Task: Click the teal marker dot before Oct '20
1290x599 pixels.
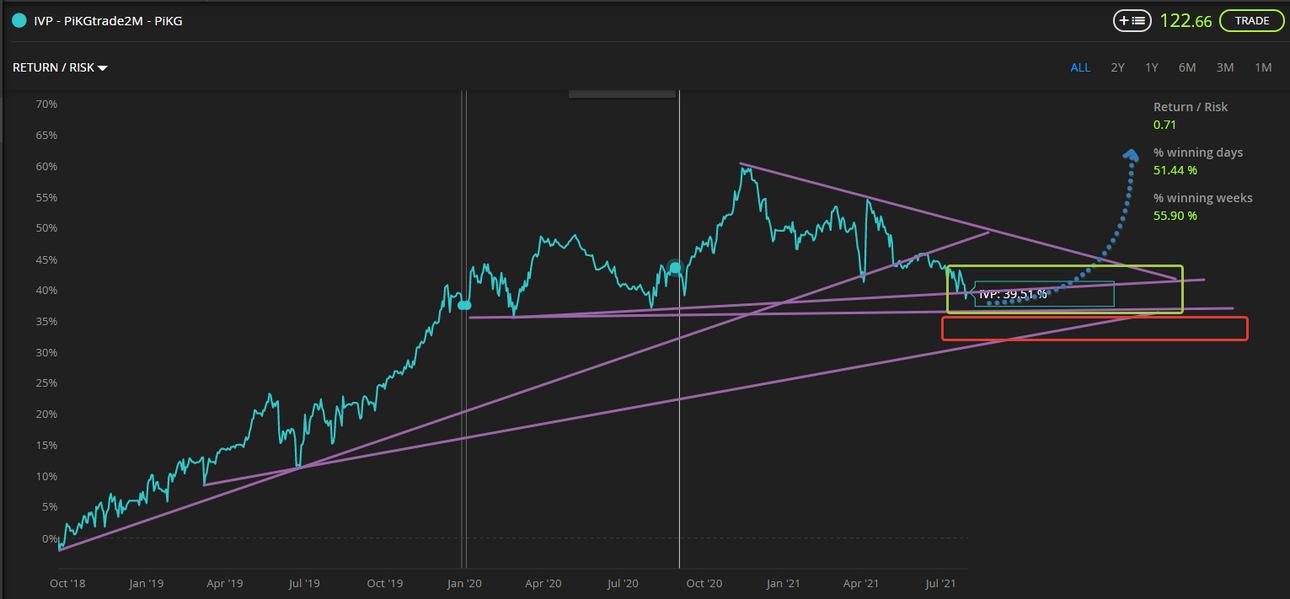Action: pos(675,268)
